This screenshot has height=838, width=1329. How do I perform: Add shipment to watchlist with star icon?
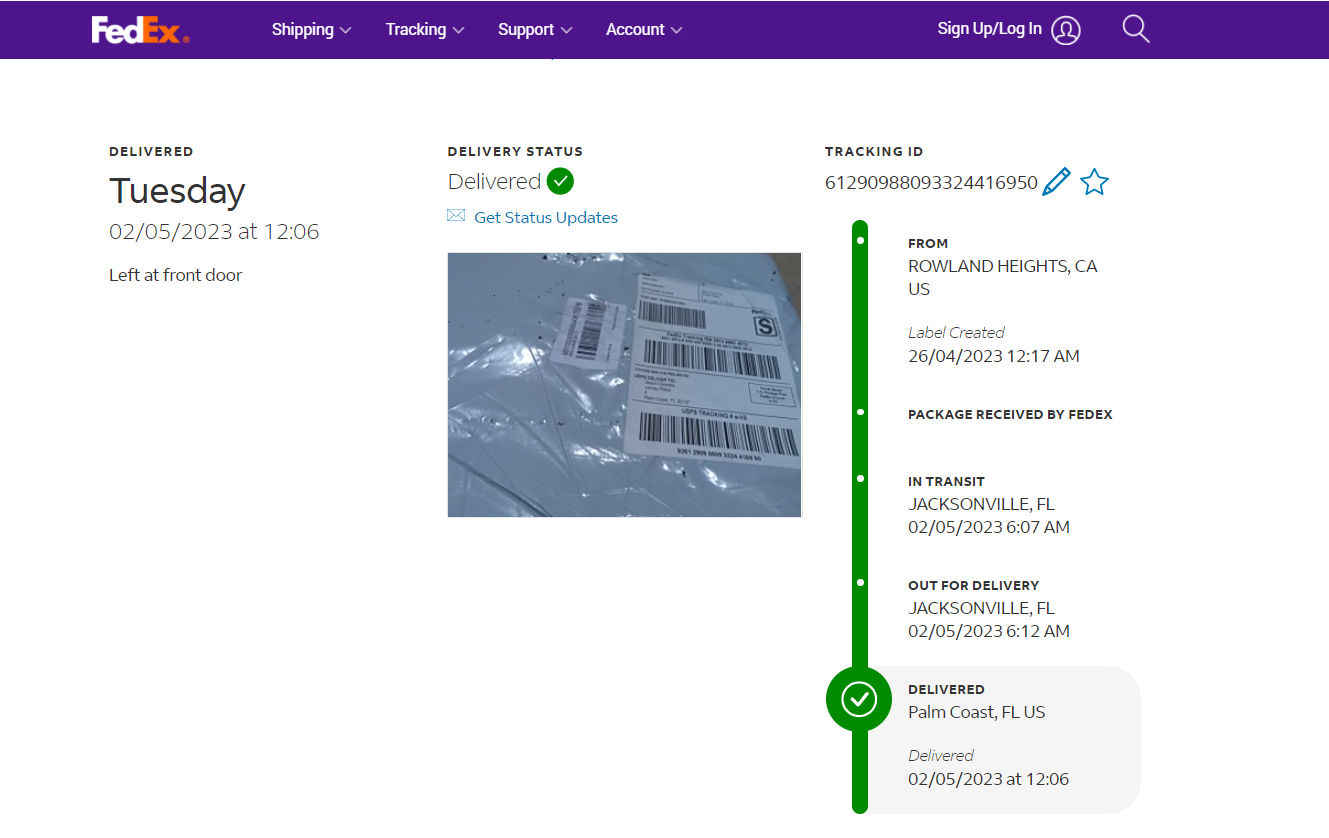click(x=1094, y=182)
